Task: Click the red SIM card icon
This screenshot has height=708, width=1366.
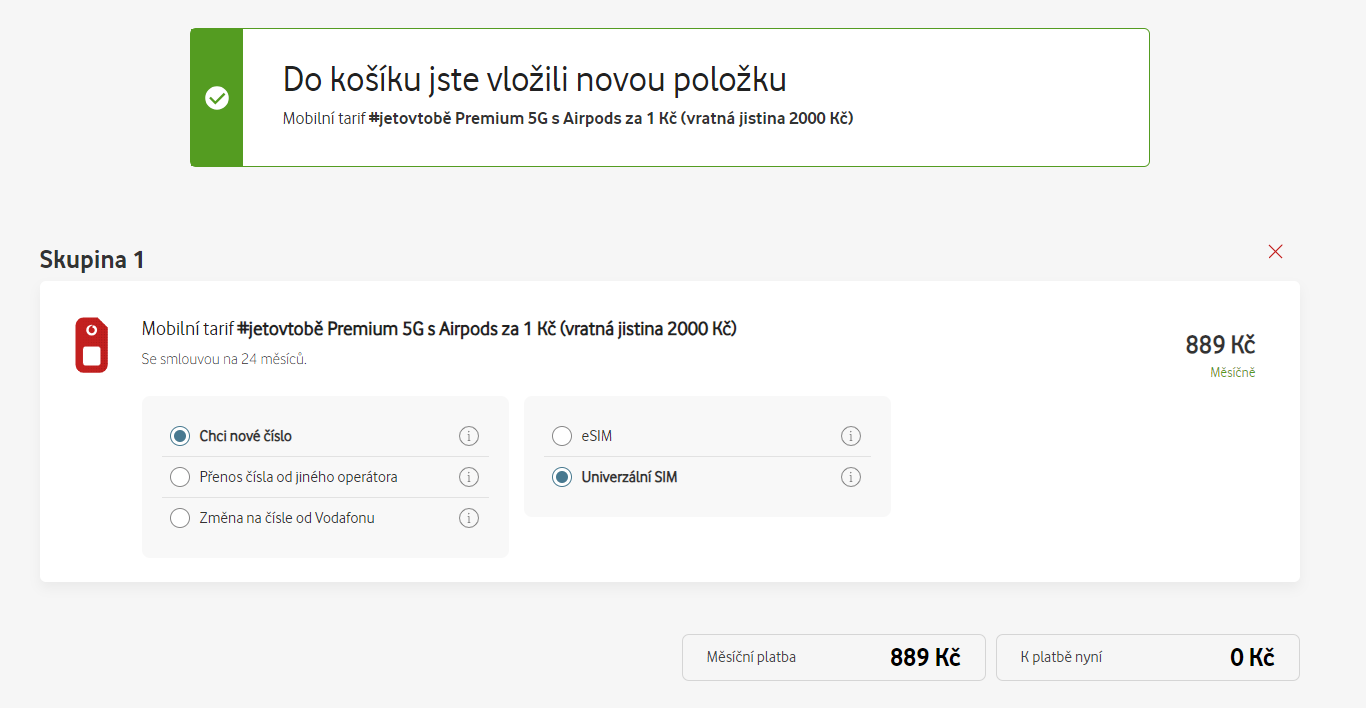Action: point(91,345)
